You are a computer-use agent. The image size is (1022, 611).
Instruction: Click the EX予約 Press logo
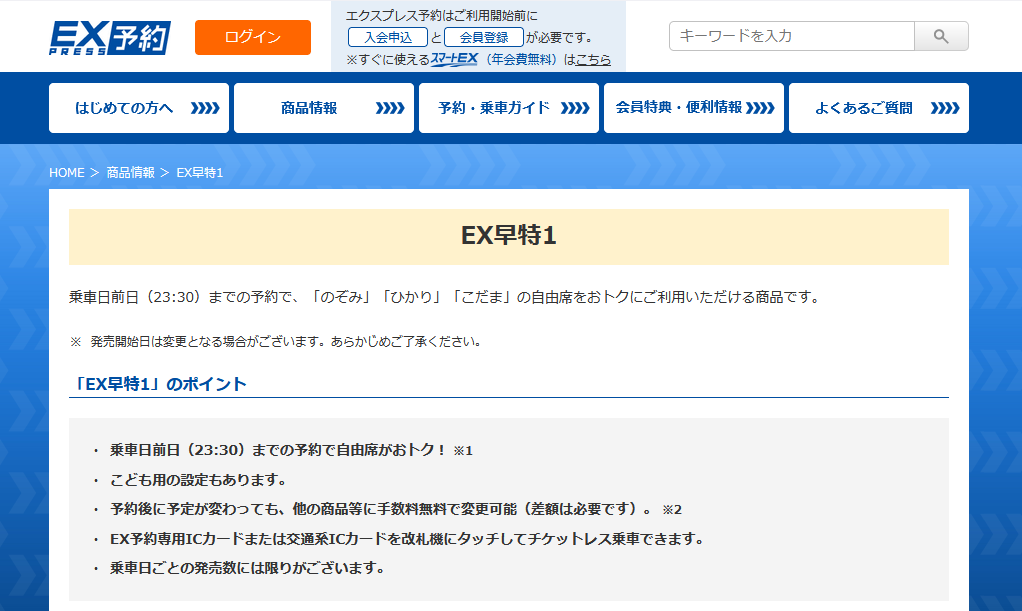pos(110,37)
